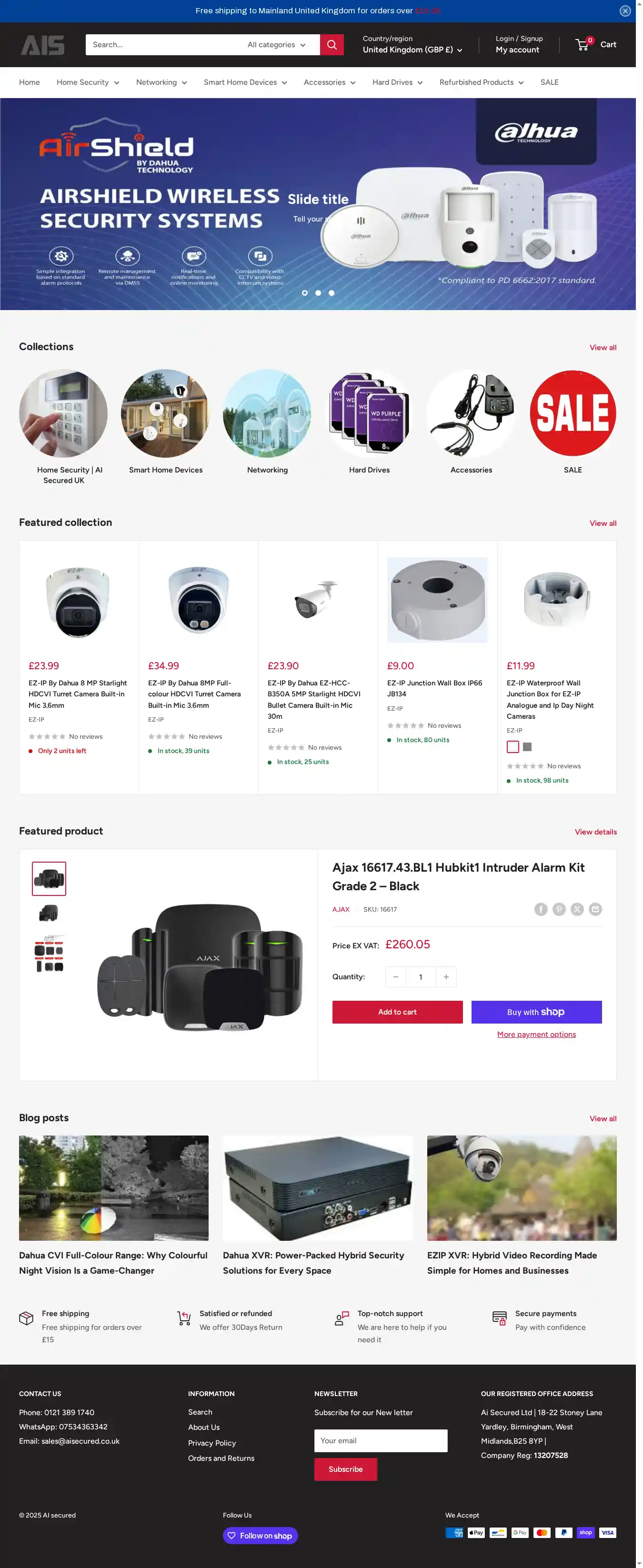Image resolution: width=643 pixels, height=1568 pixels.
Task: Expand the Hard Drives navigation menu
Action: point(398,82)
